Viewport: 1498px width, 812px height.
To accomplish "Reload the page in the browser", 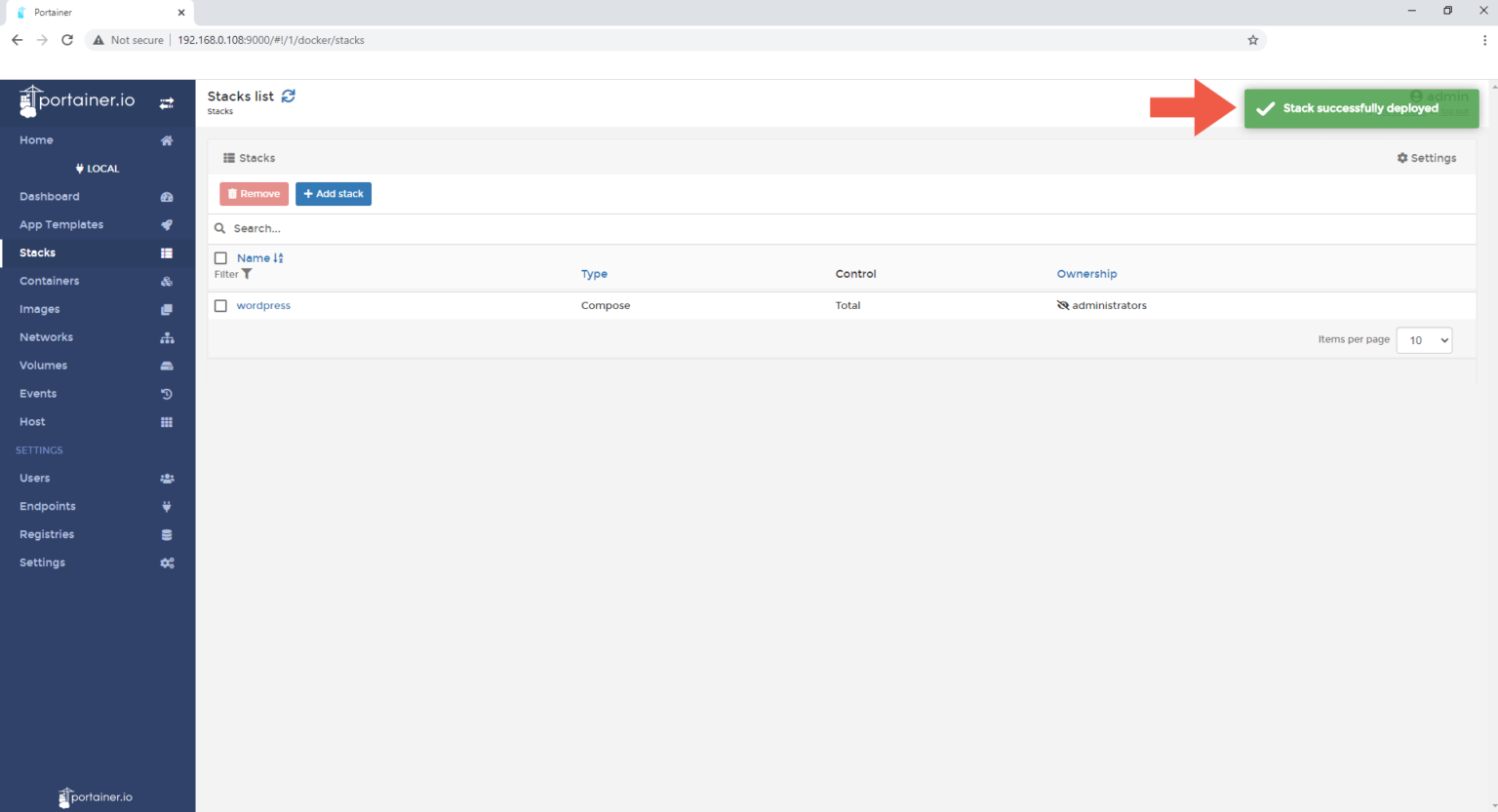I will [67, 40].
